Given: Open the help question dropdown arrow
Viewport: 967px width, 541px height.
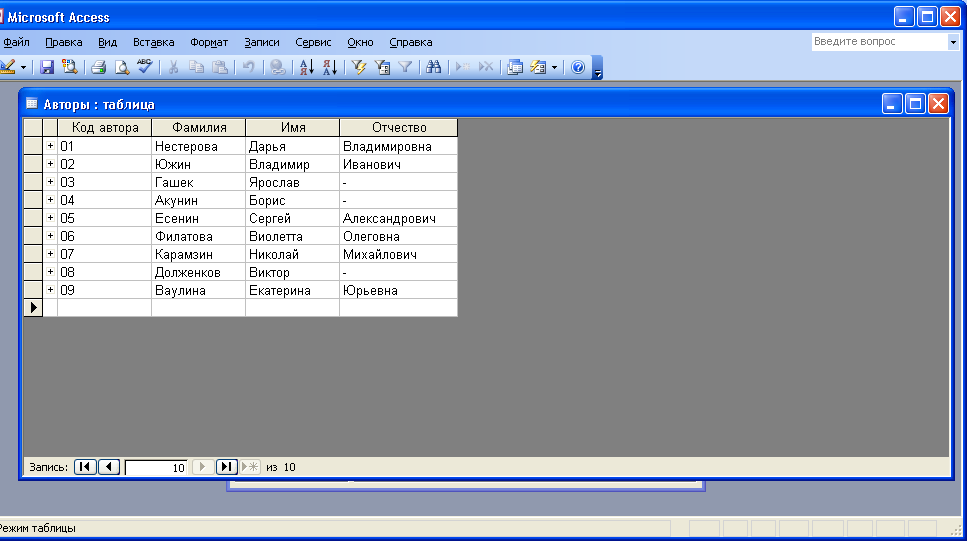Looking at the screenshot, I should [953, 42].
